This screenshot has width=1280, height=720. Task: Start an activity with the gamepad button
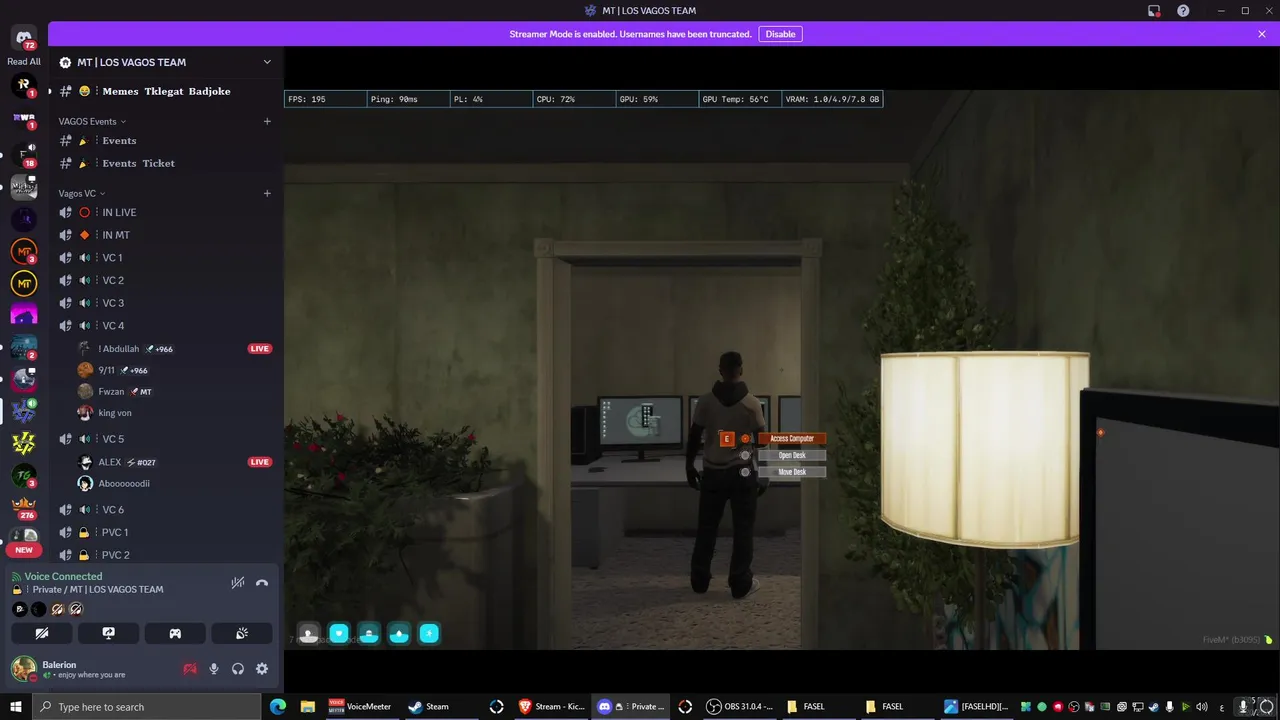175,633
